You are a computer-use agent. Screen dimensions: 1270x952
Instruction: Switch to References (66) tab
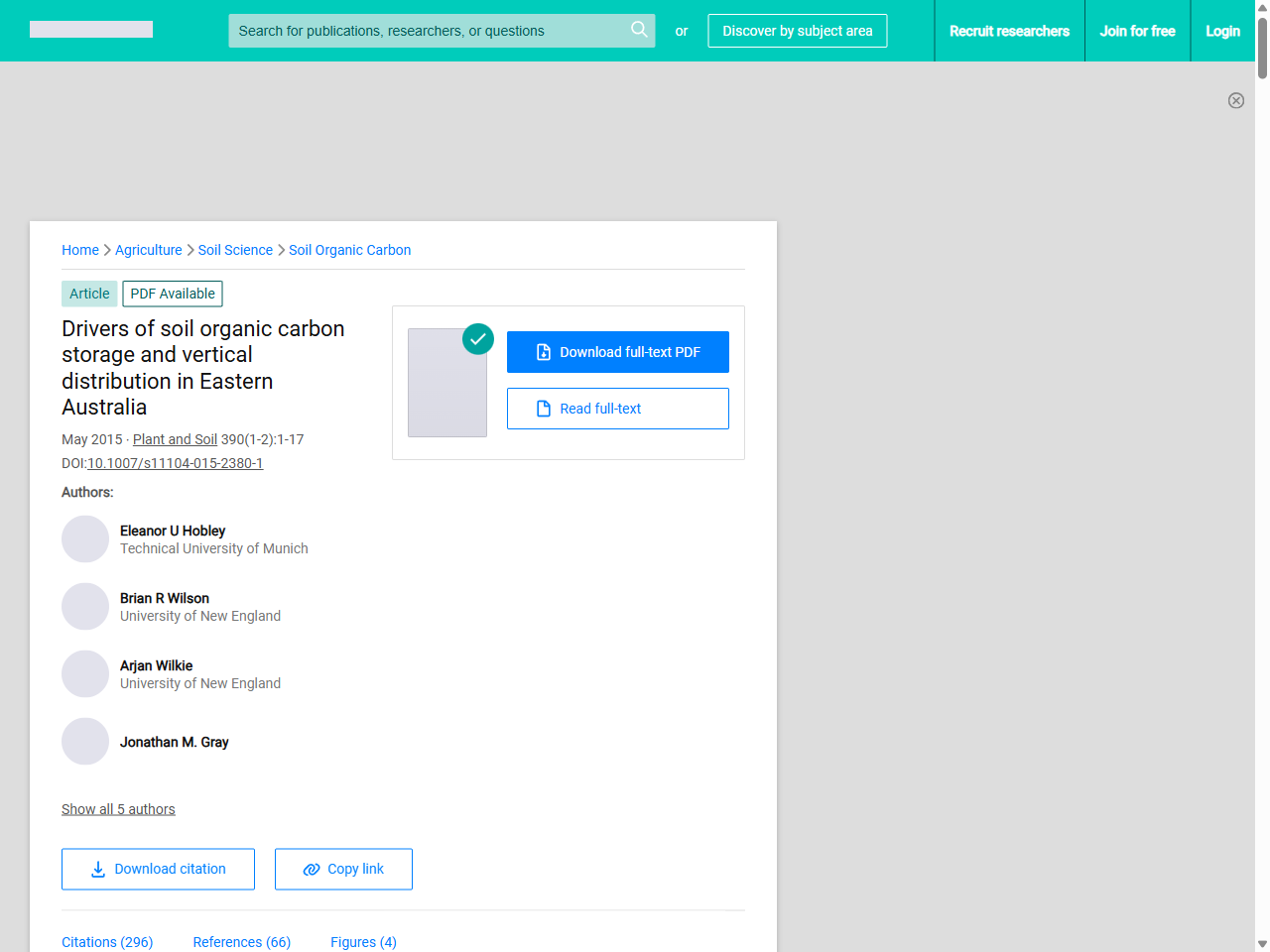[x=241, y=942]
